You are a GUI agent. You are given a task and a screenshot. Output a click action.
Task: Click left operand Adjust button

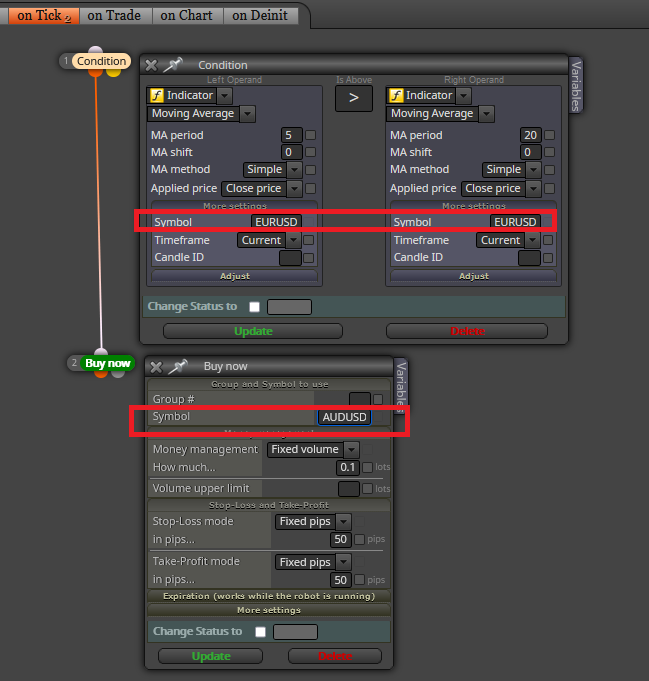coord(235,276)
